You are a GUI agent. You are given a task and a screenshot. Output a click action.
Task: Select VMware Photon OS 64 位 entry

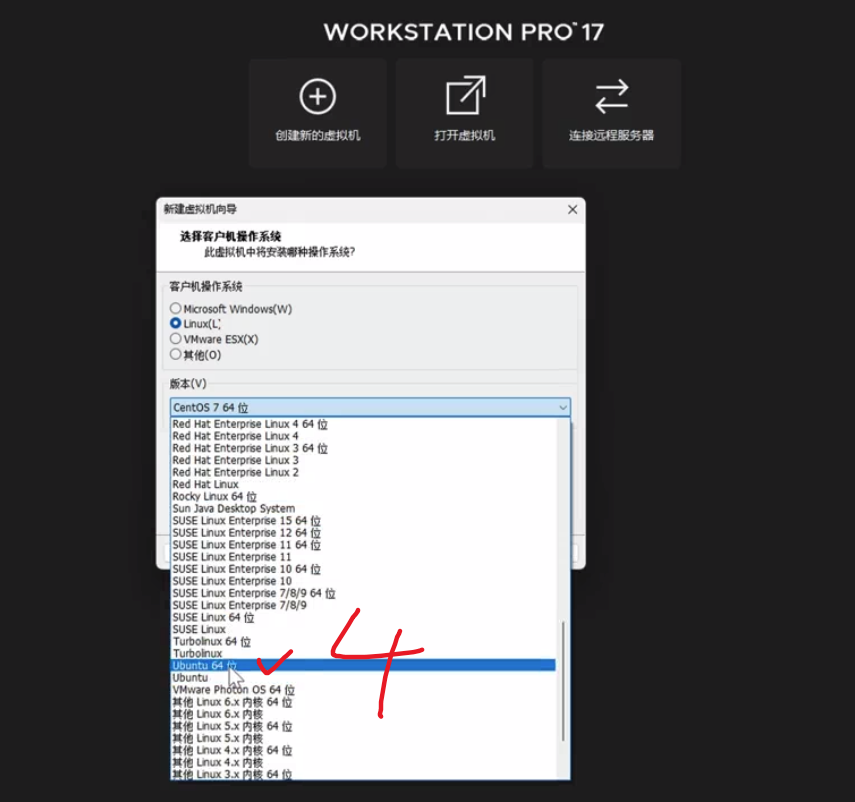(233, 690)
